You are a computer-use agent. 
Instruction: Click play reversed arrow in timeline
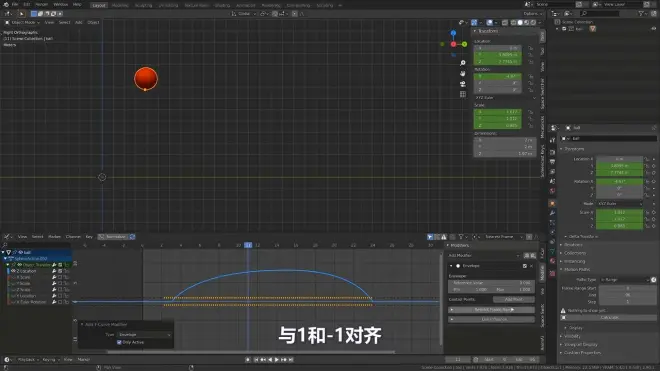pyautogui.click(x=270, y=360)
